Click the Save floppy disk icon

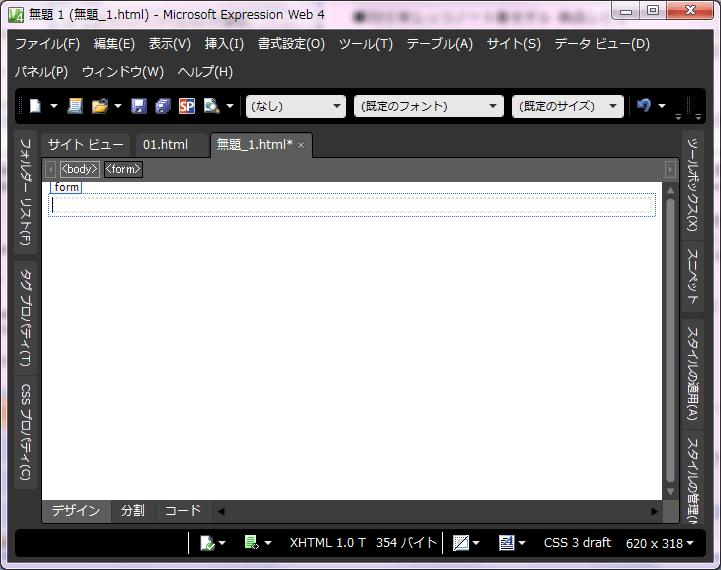click(139, 106)
